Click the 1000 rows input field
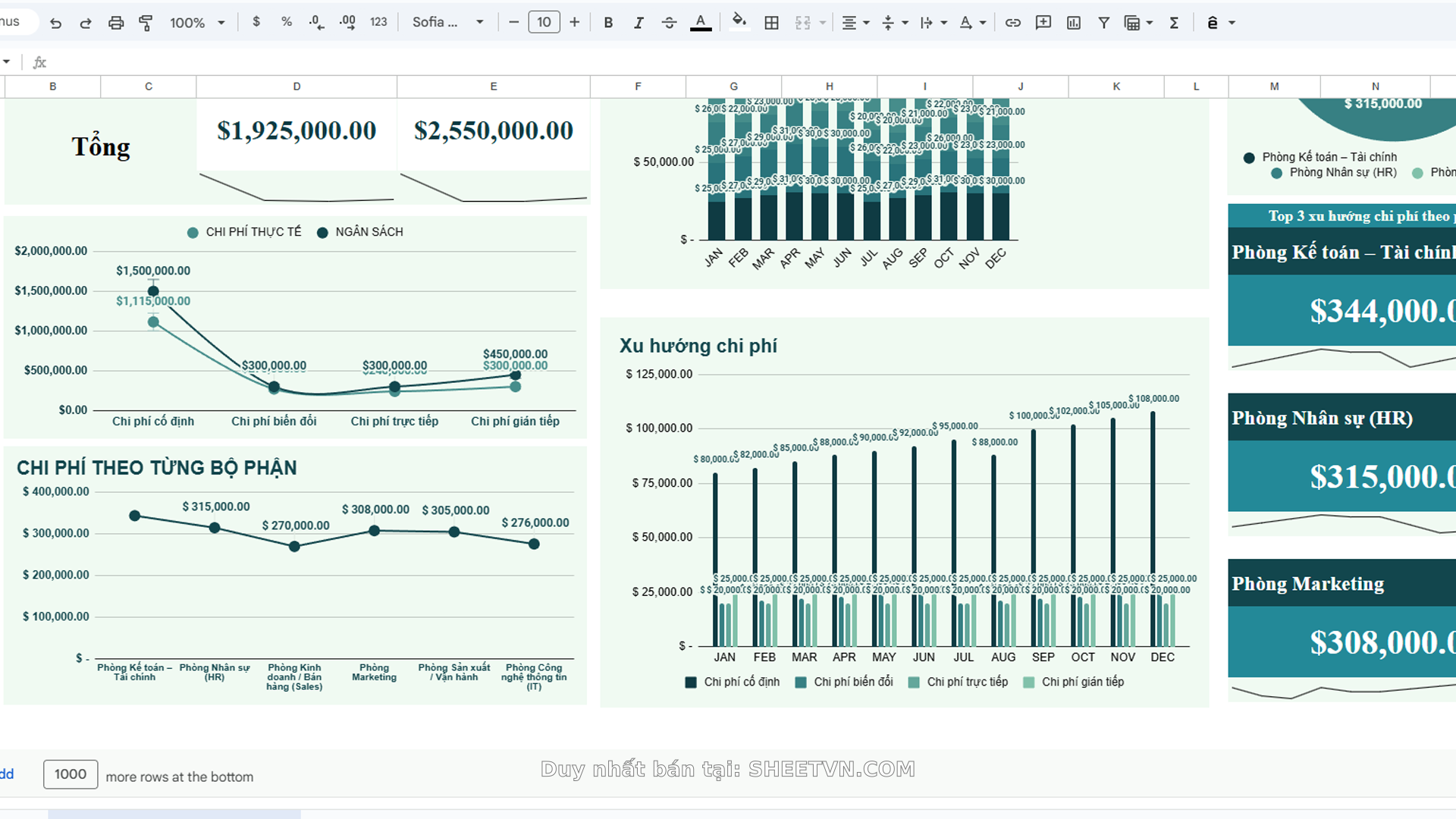 tap(71, 774)
